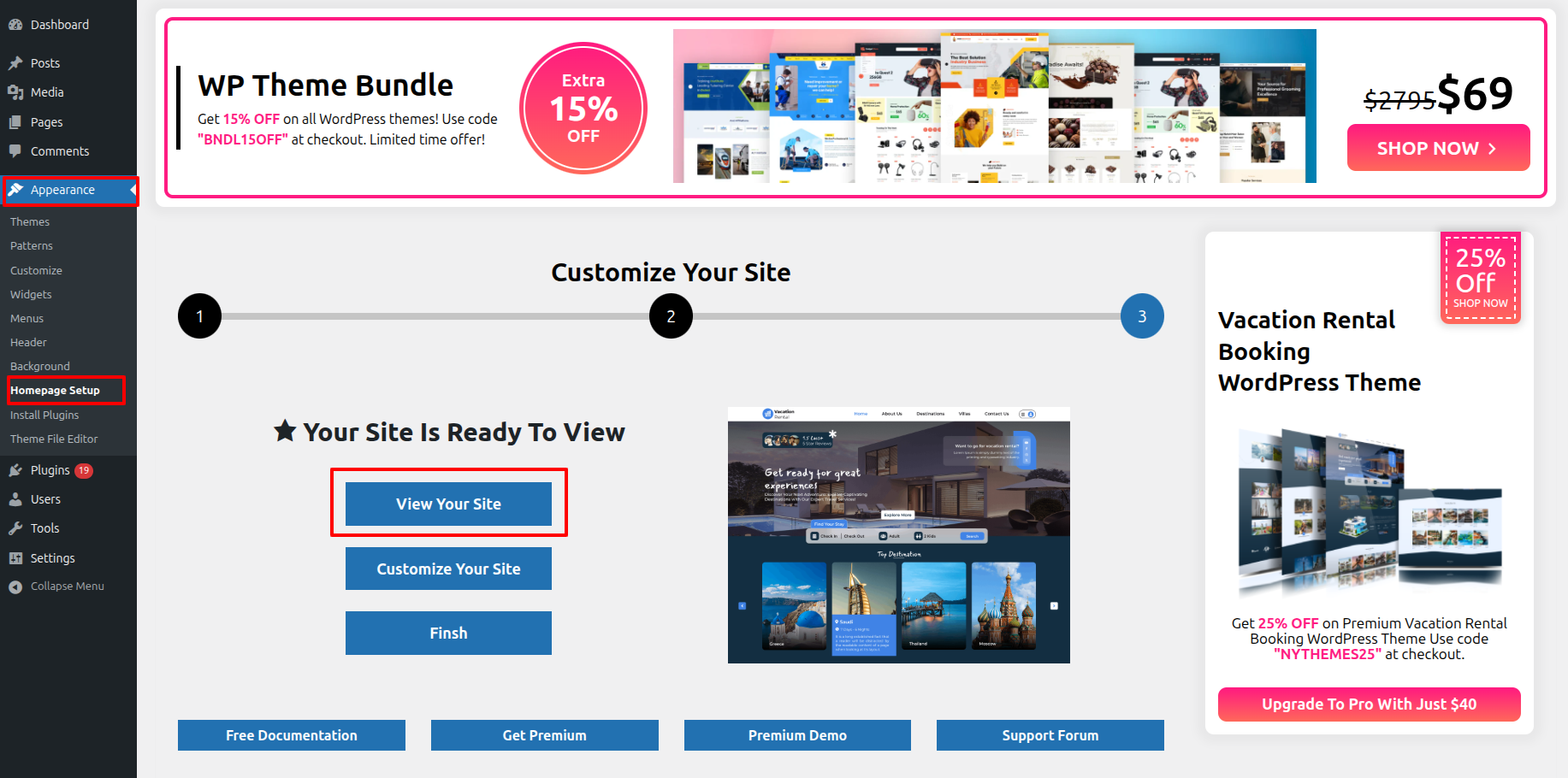Open Theme File Editor submenu item
This screenshot has width=1568, height=778.
(x=54, y=439)
